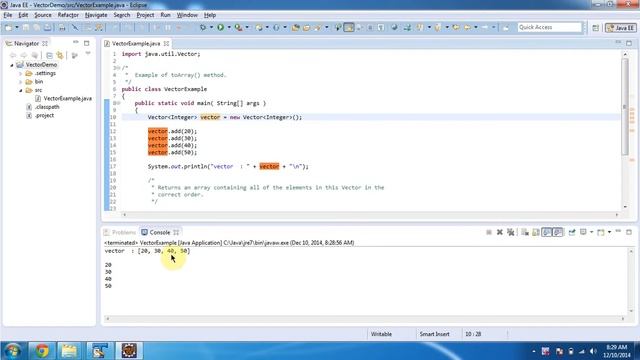Open the Navigator view menu triangle
The image size is (640, 360).
88,54
